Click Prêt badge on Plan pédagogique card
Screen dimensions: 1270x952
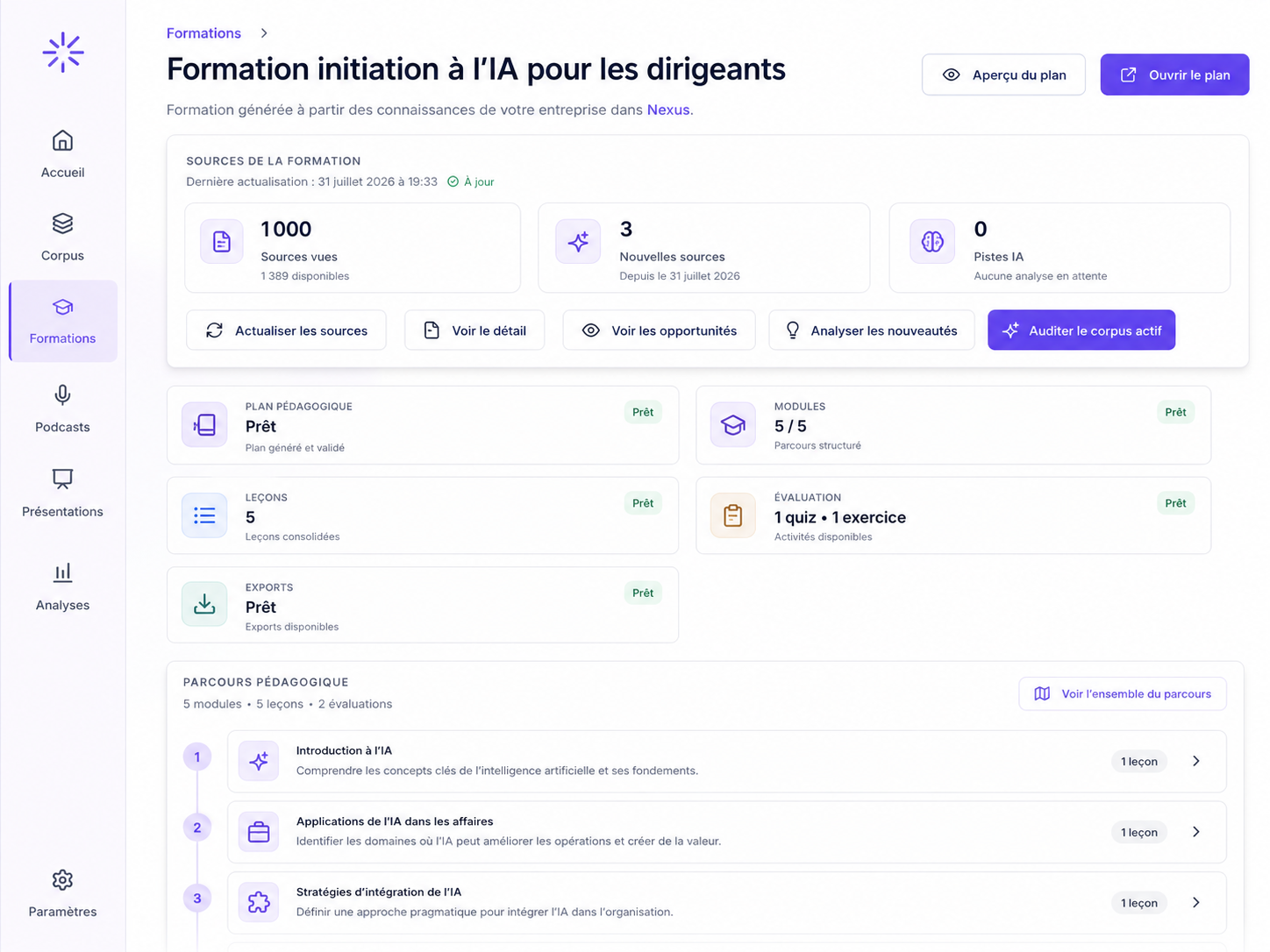click(643, 412)
